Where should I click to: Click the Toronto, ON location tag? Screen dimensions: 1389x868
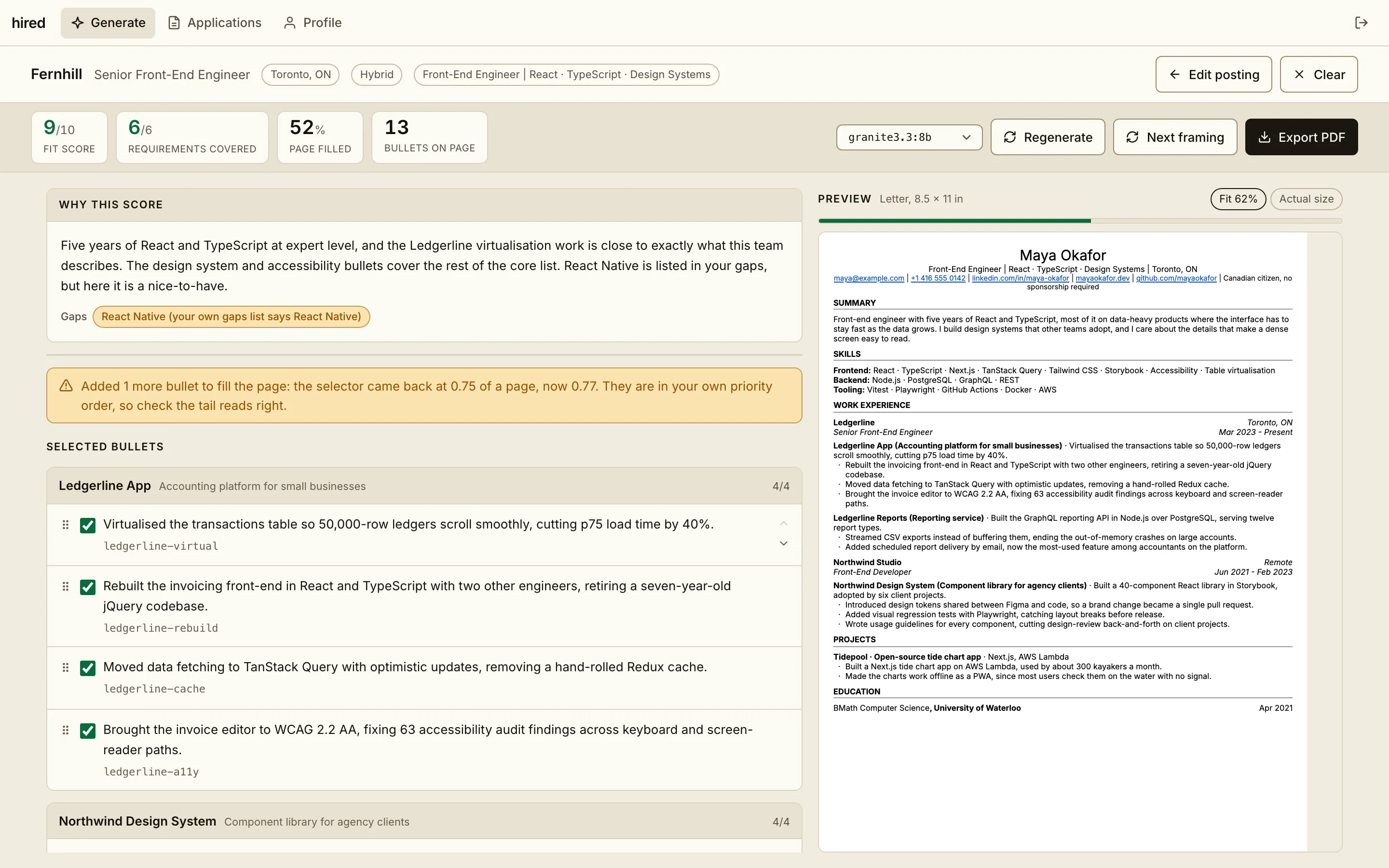pyautogui.click(x=300, y=75)
